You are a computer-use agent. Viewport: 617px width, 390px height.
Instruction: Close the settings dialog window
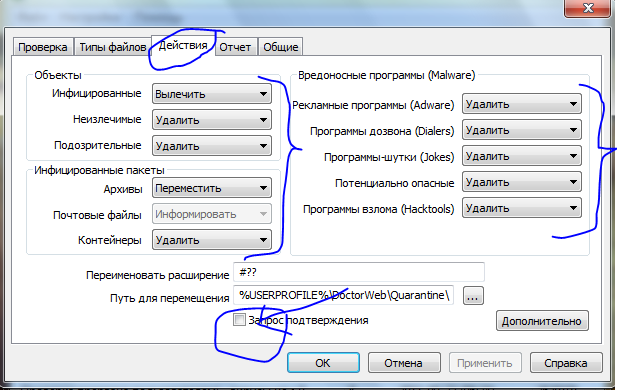coord(588,7)
